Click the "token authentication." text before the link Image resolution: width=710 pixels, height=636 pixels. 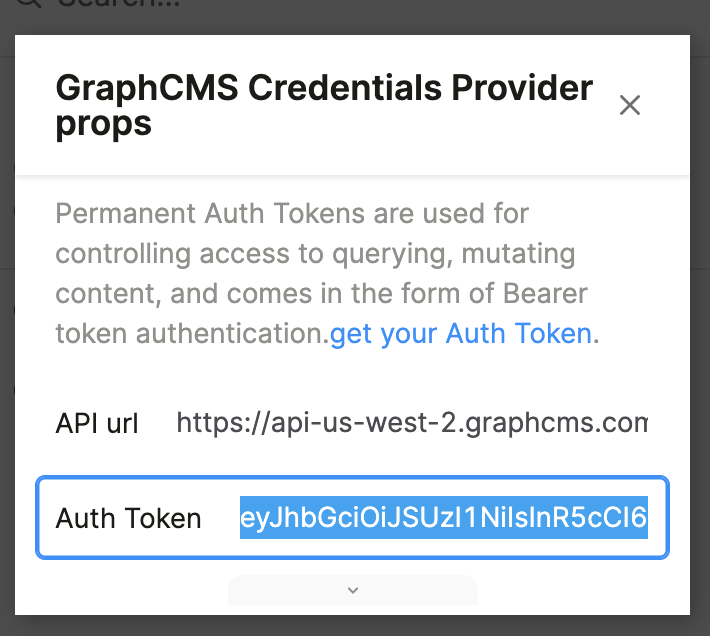pyautogui.click(x=191, y=333)
